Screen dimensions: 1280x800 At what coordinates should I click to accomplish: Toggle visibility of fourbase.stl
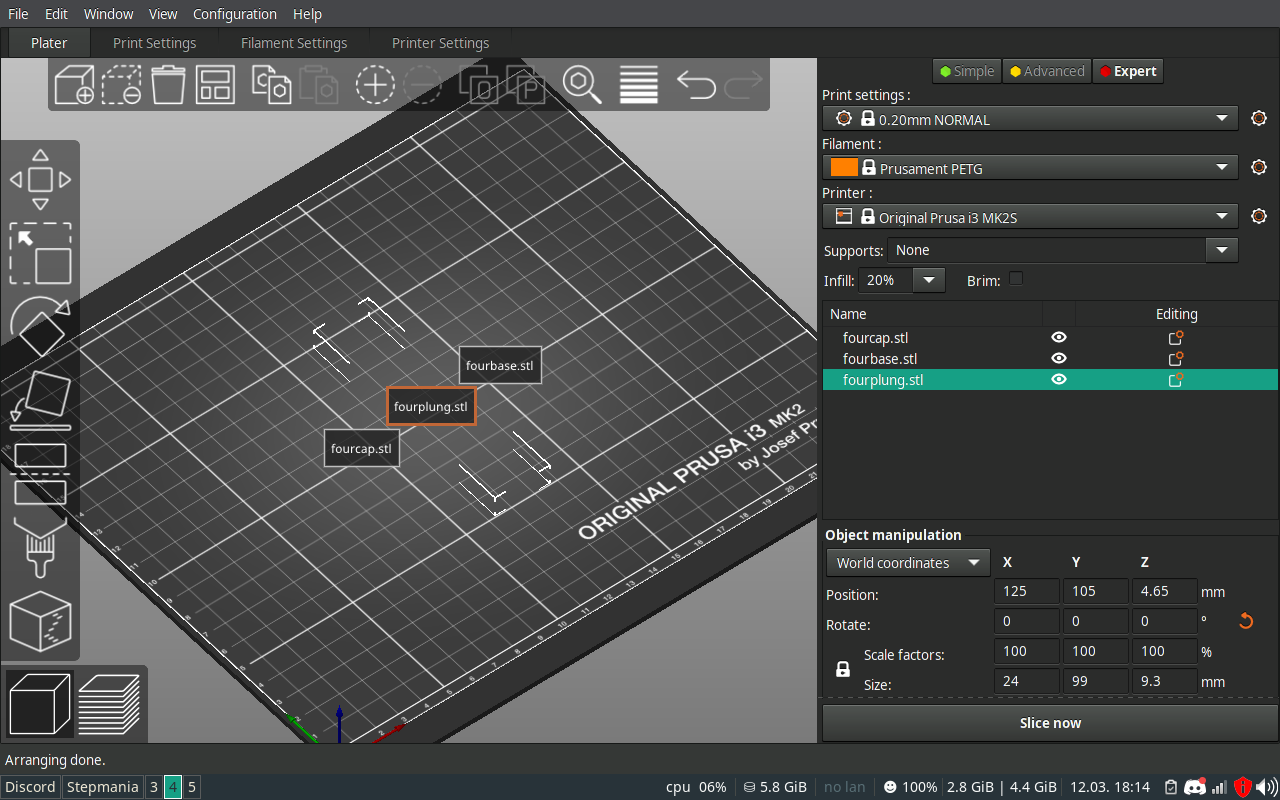tap(1058, 358)
